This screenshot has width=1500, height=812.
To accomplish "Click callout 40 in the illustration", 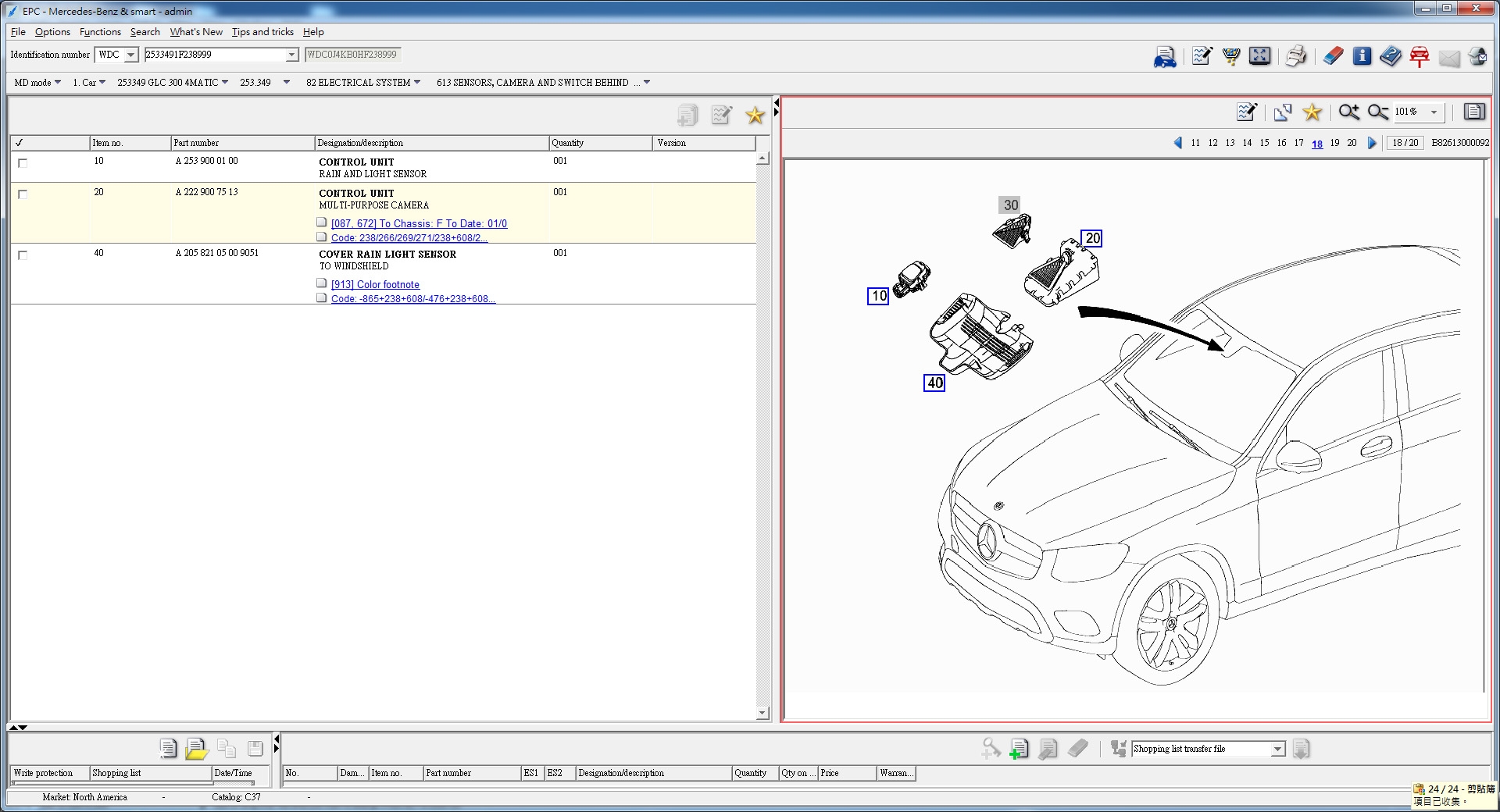I will [934, 383].
